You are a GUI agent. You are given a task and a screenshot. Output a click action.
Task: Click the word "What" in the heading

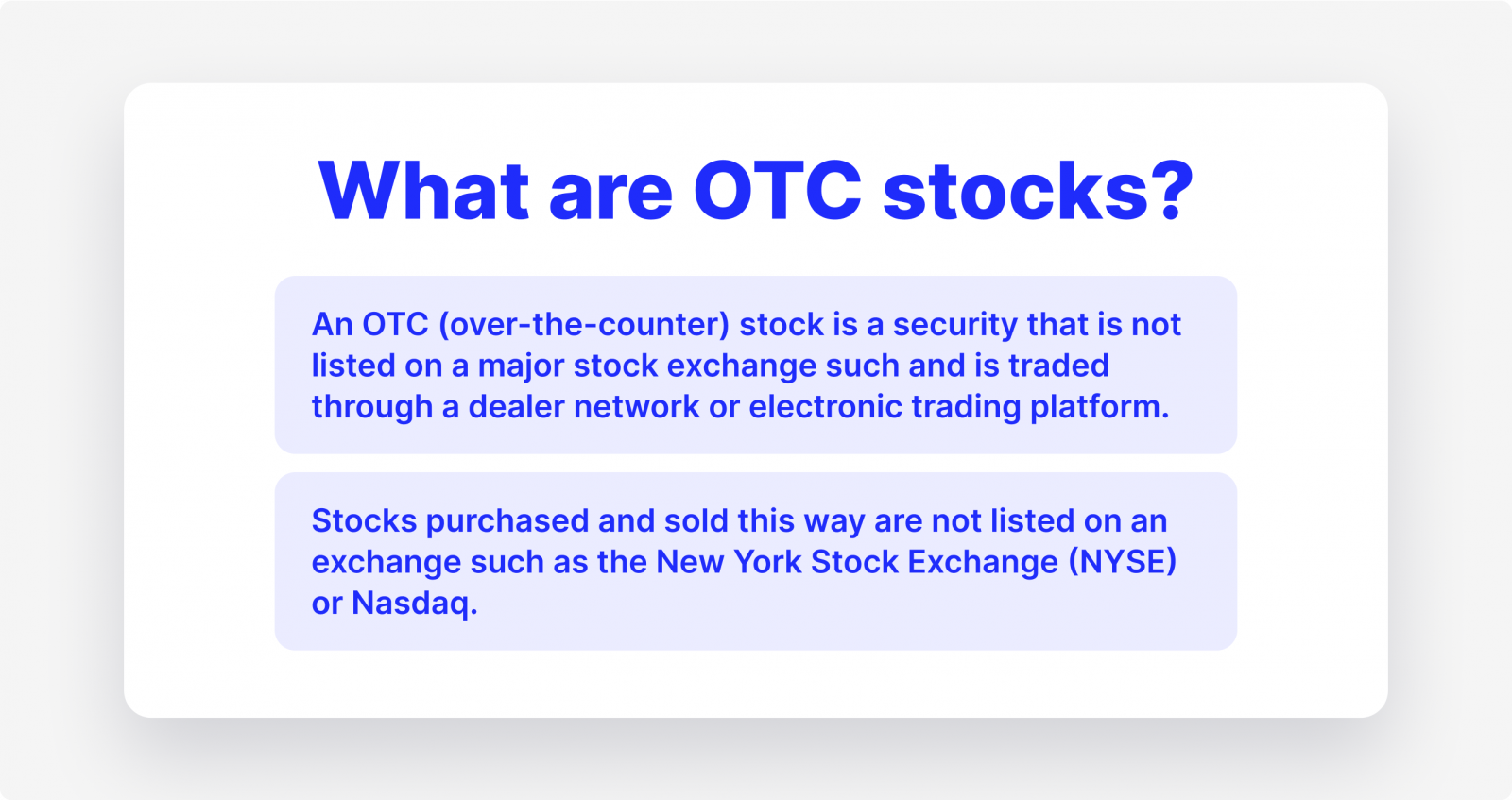tap(423, 191)
